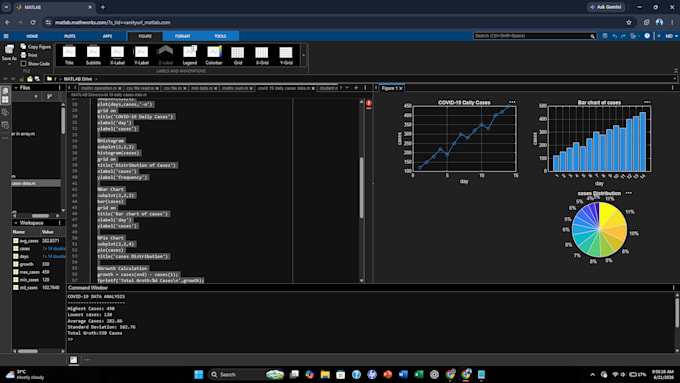The image size is (680, 383).
Task: Toggle Y-Grid lines
Action: tap(286, 55)
